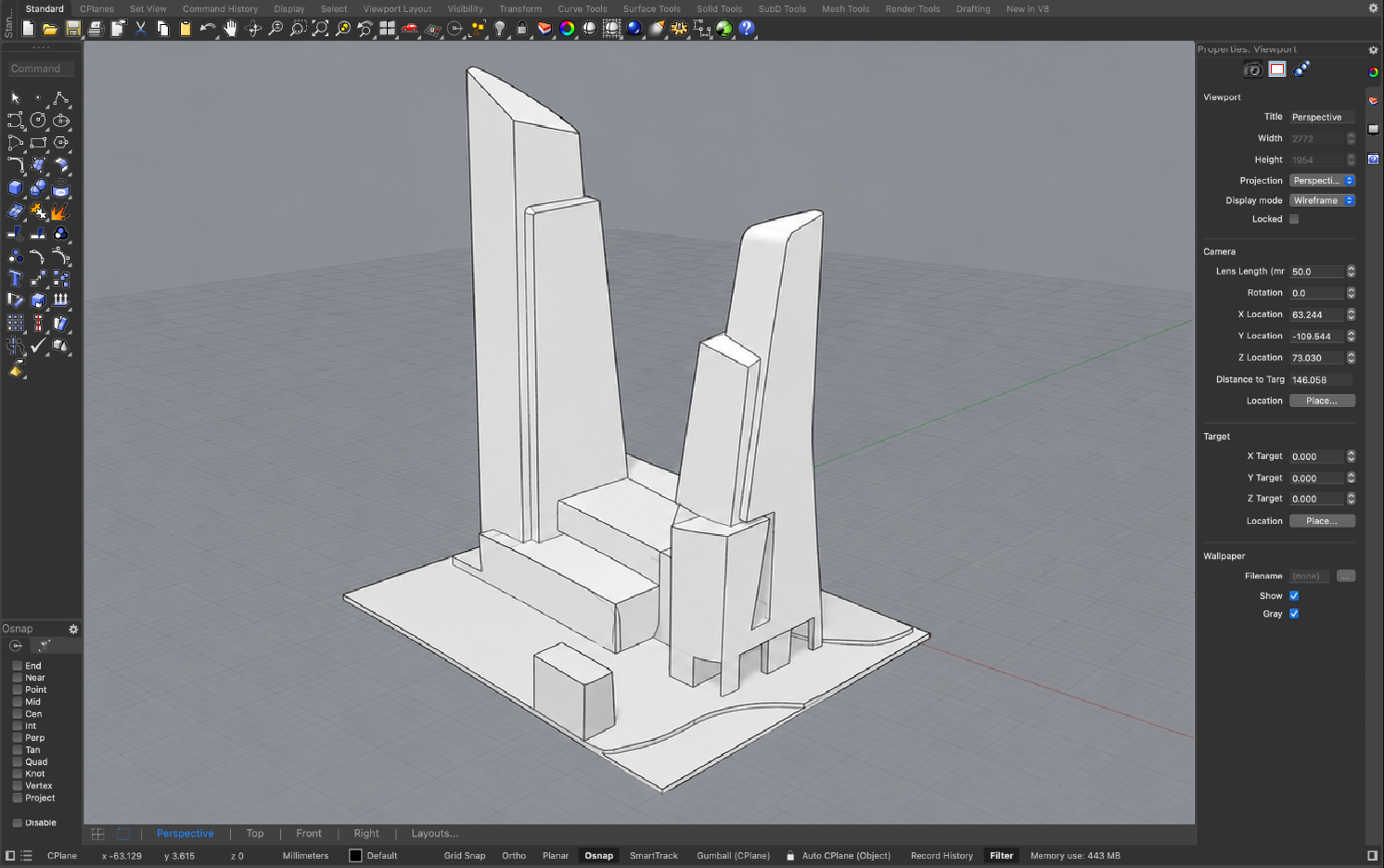The image size is (1384, 868).
Task: Uncheck the wallpaper Gray checkbox
Action: (1294, 614)
